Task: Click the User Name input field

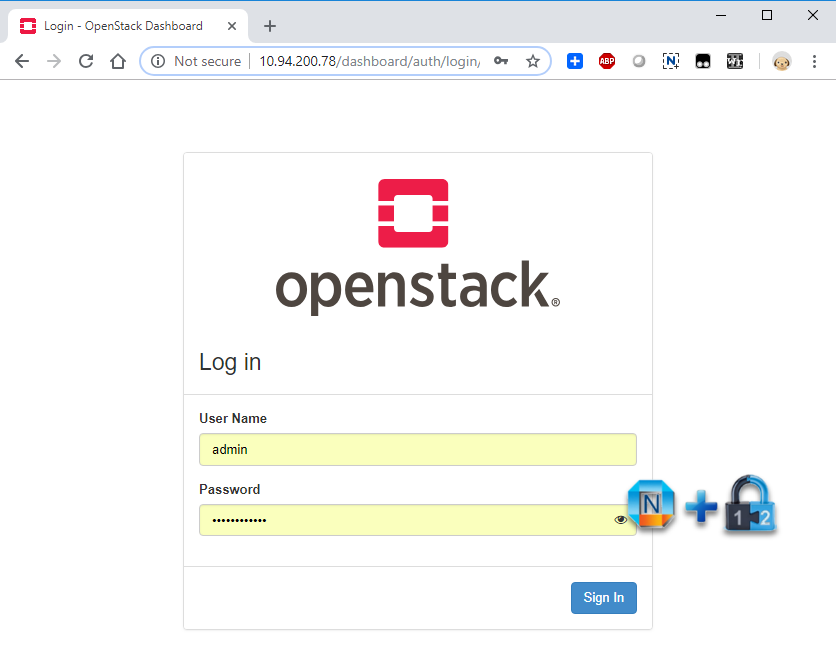Action: pos(417,449)
